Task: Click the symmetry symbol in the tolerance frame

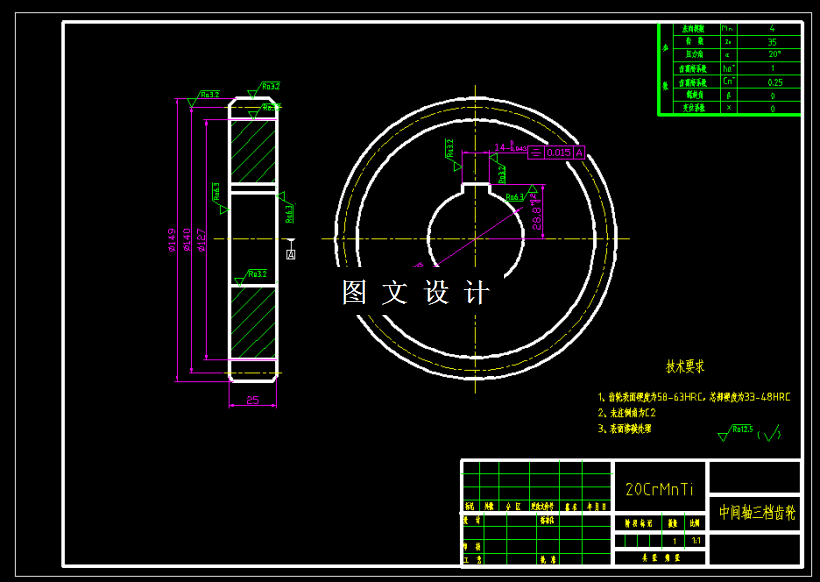Action: point(536,153)
